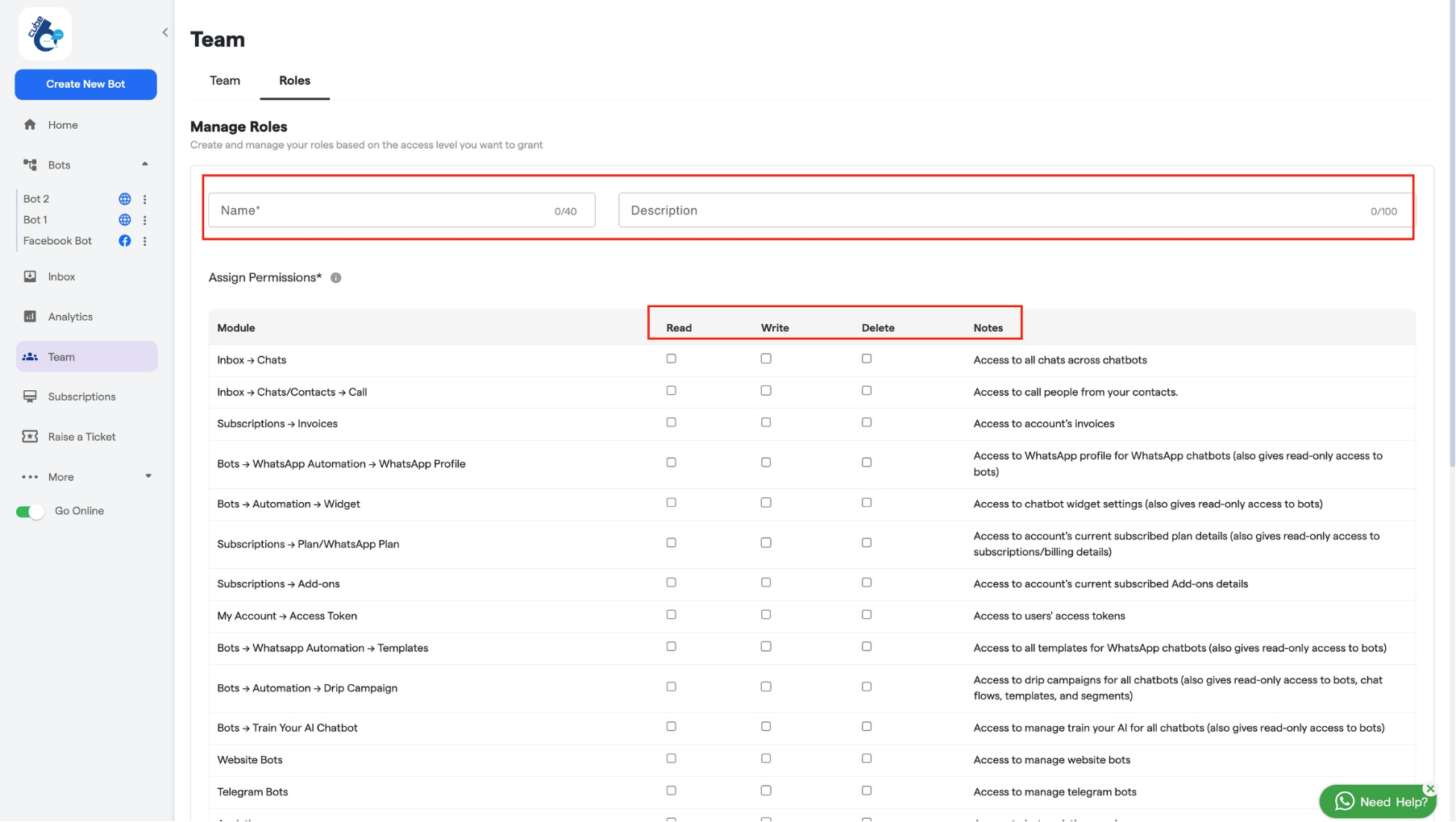Click the app logo in the sidebar
Screen dimensions: 1456x822
coord(45,34)
